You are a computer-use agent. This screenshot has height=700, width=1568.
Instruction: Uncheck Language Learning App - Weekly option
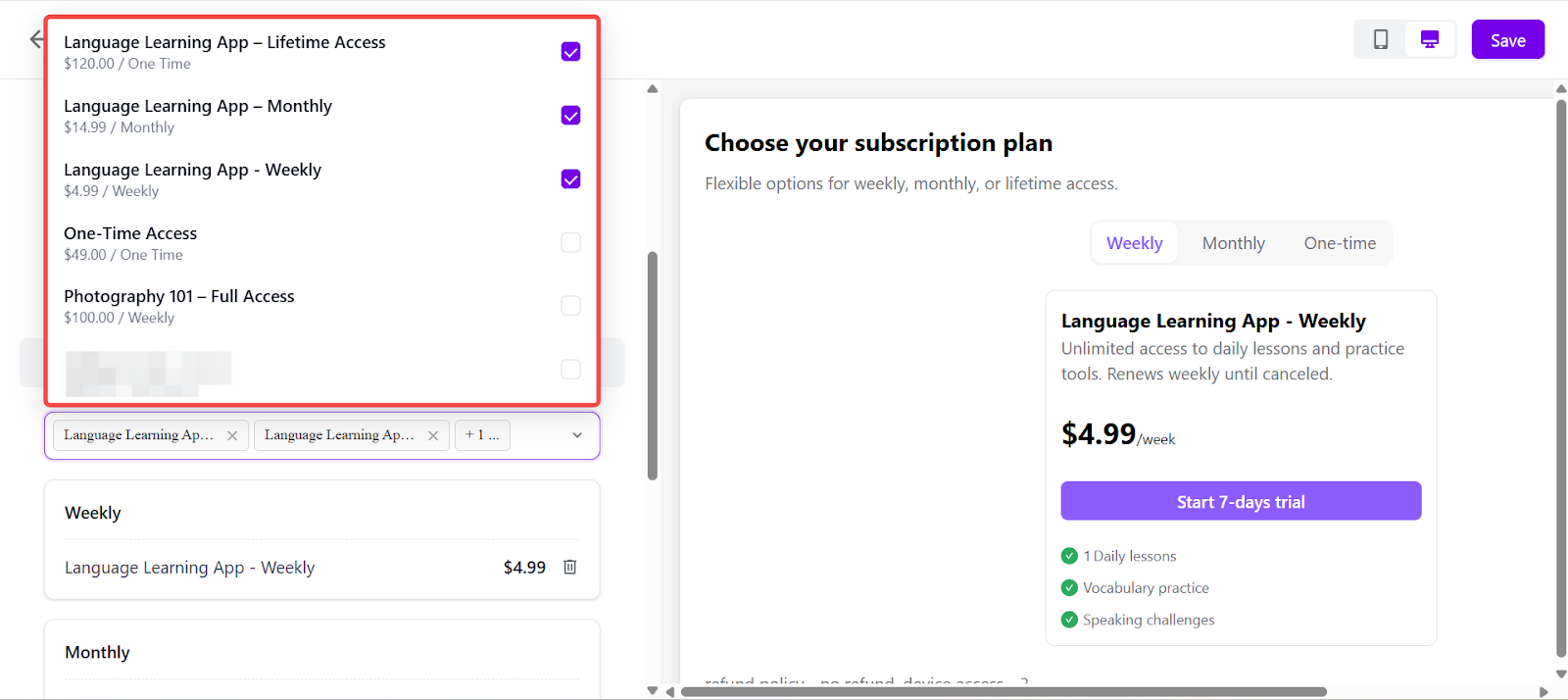click(x=570, y=179)
